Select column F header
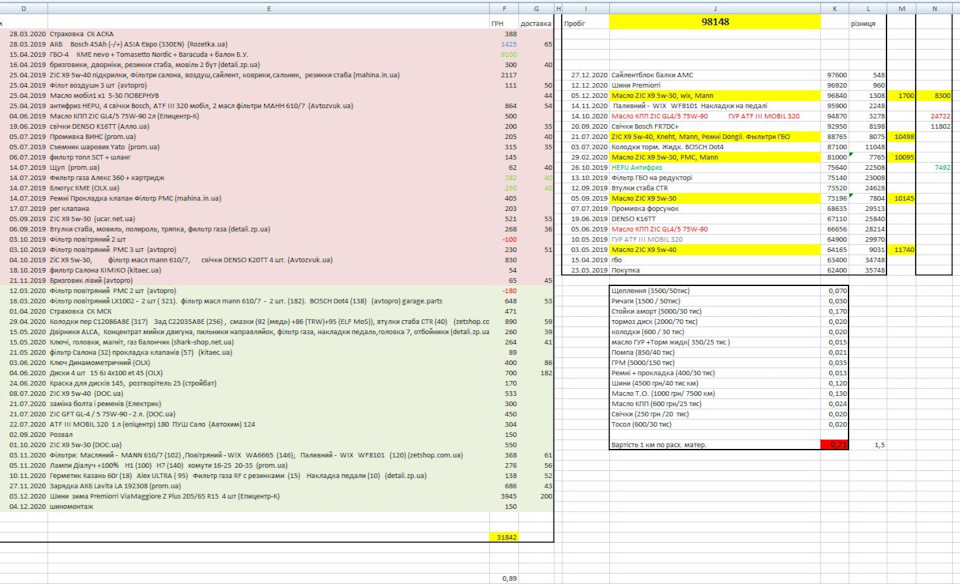This screenshot has width=960, height=584. tap(504, 9)
